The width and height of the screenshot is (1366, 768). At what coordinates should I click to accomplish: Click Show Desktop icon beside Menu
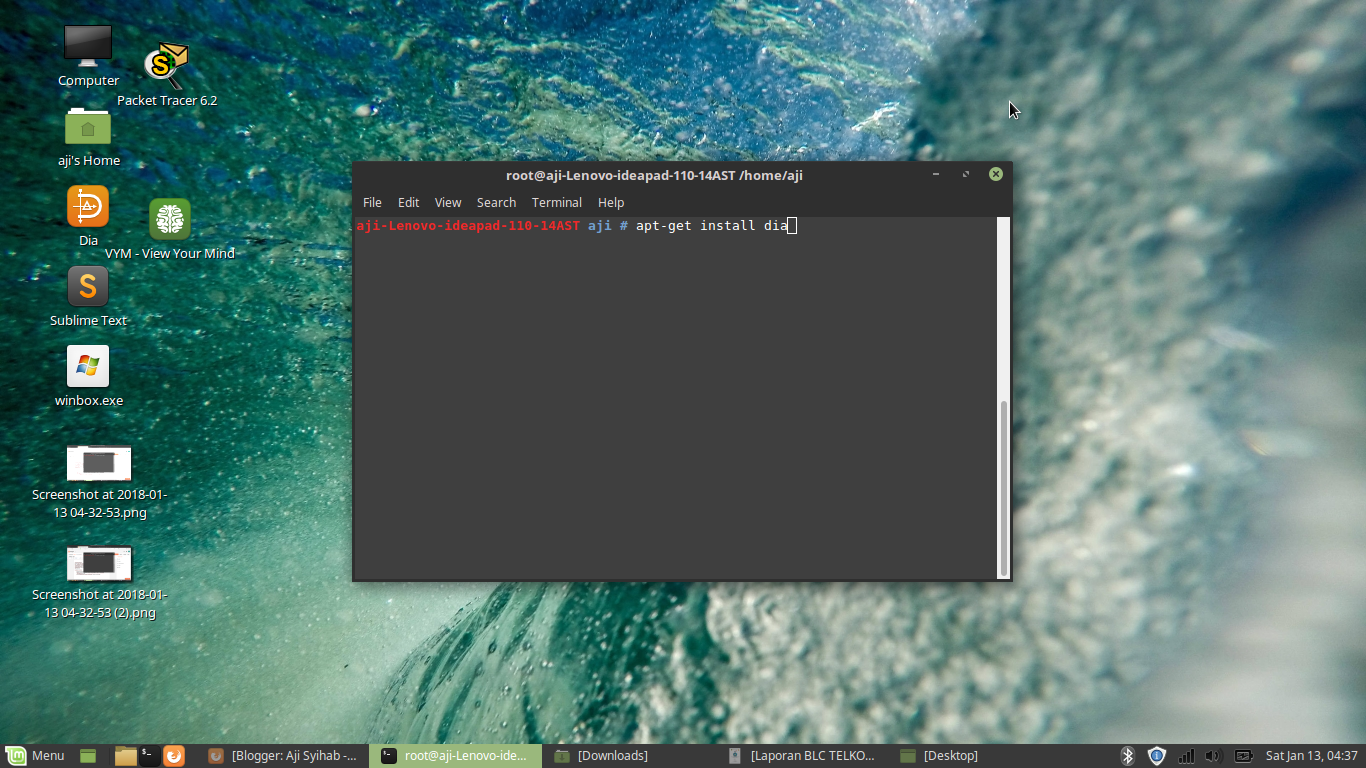tap(88, 756)
